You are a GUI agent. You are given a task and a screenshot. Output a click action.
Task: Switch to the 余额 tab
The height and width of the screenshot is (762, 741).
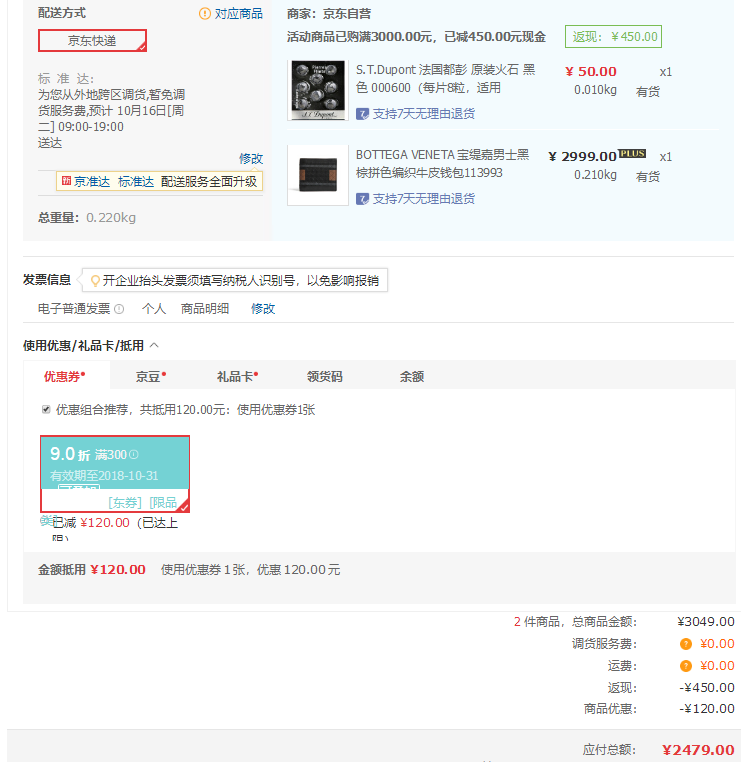[x=412, y=377]
